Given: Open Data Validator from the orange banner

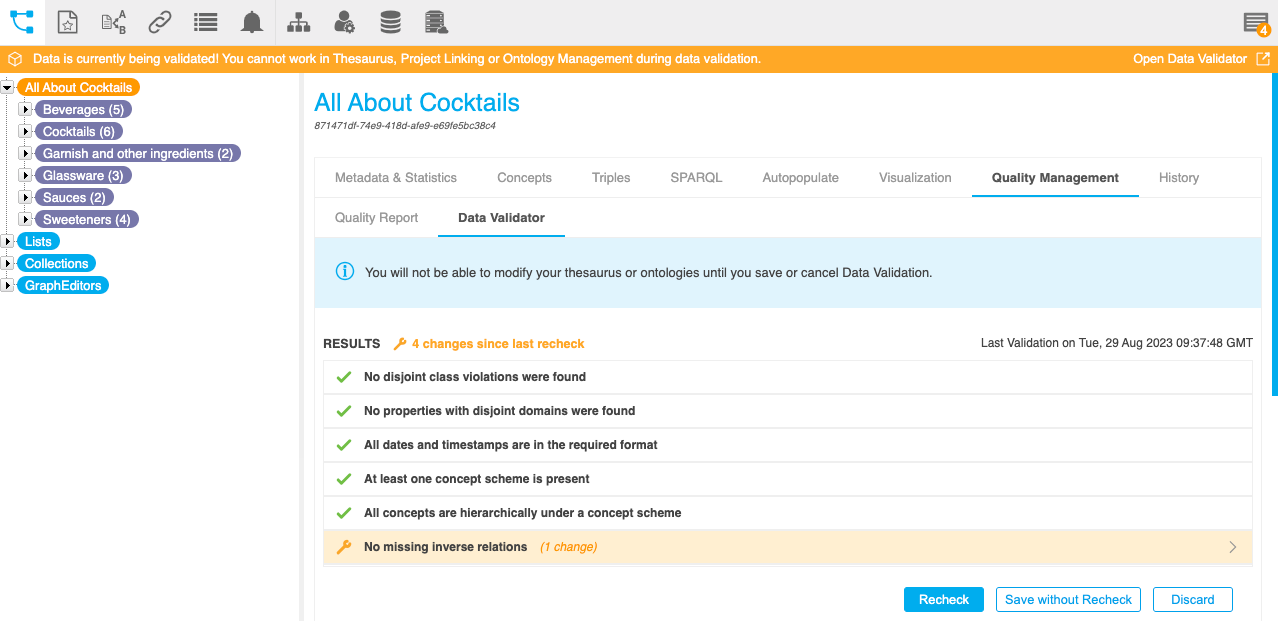Looking at the screenshot, I should [1192, 59].
